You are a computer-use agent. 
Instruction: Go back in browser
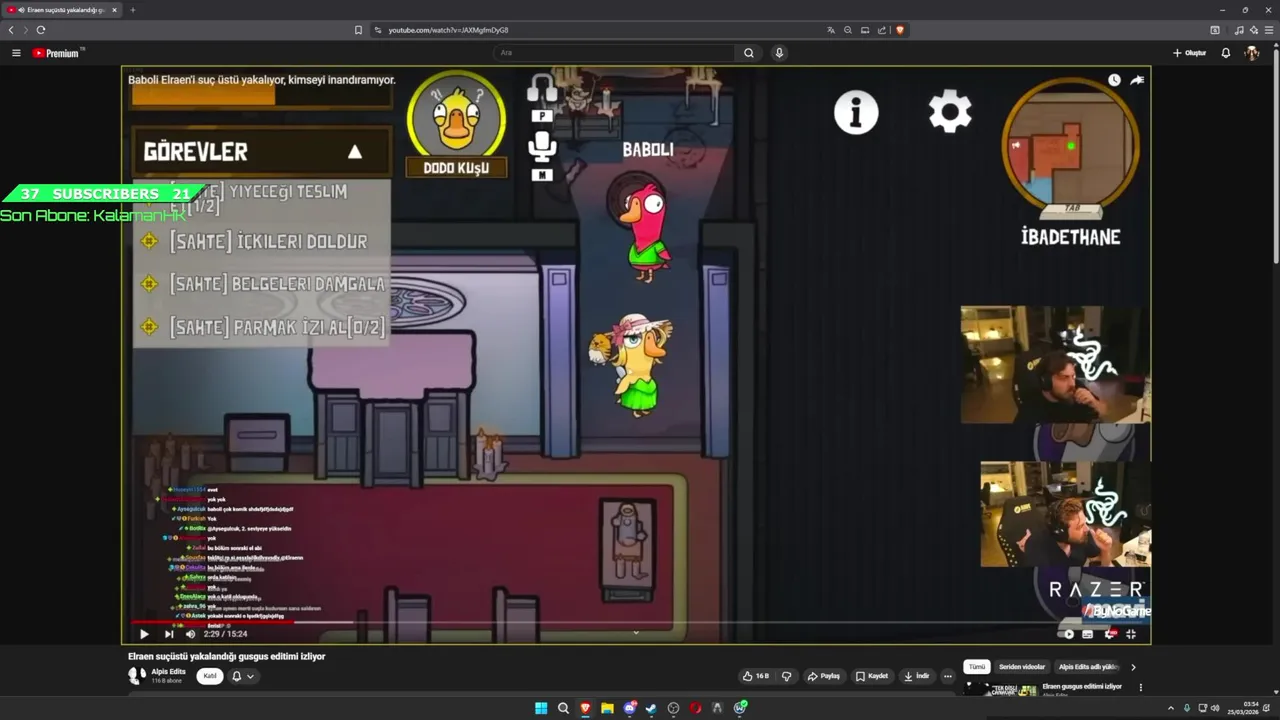pos(11,30)
